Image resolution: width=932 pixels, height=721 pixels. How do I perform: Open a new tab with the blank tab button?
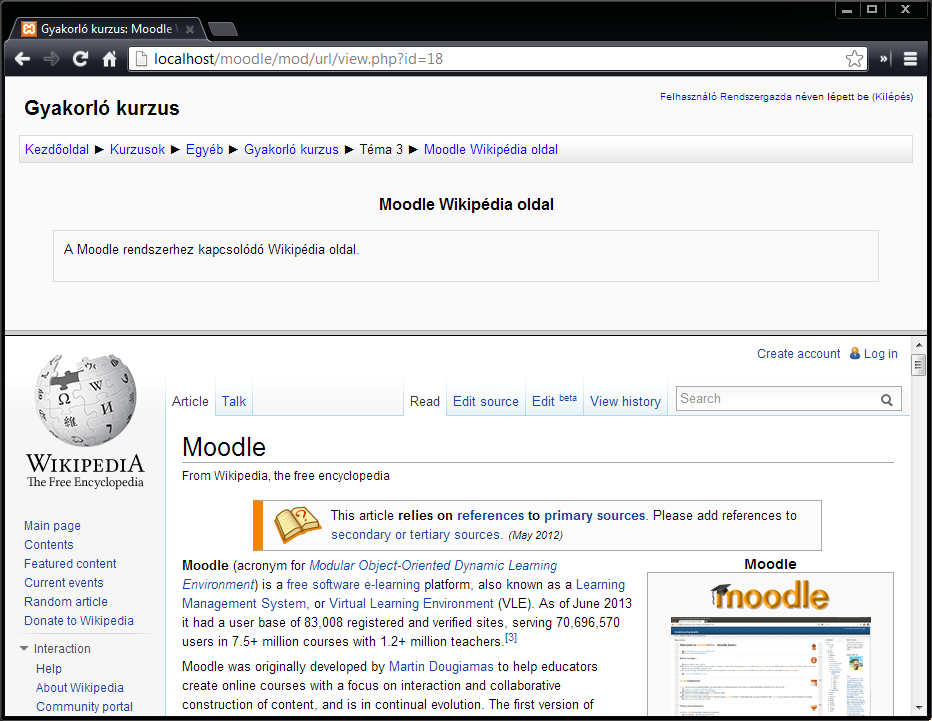[x=223, y=29]
